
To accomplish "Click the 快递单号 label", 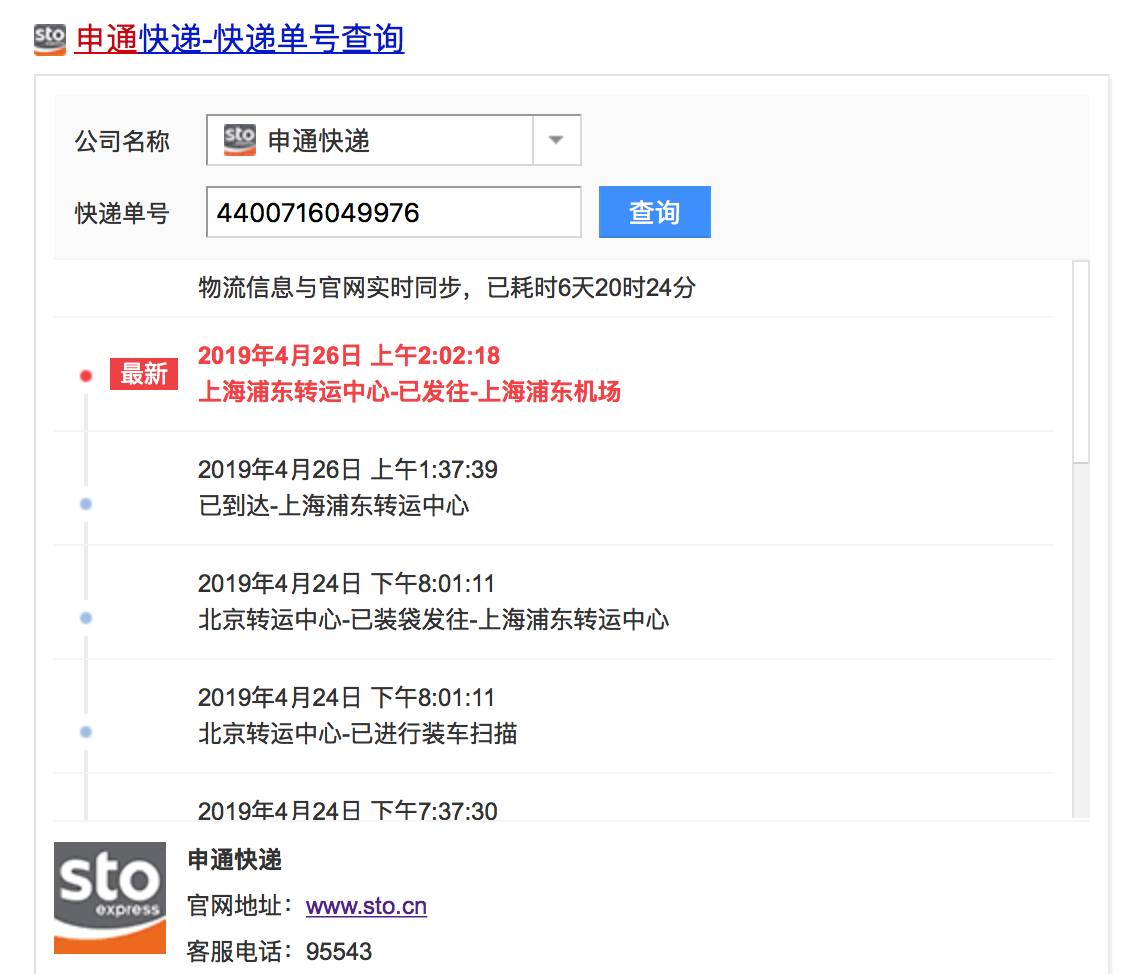I will [x=122, y=213].
